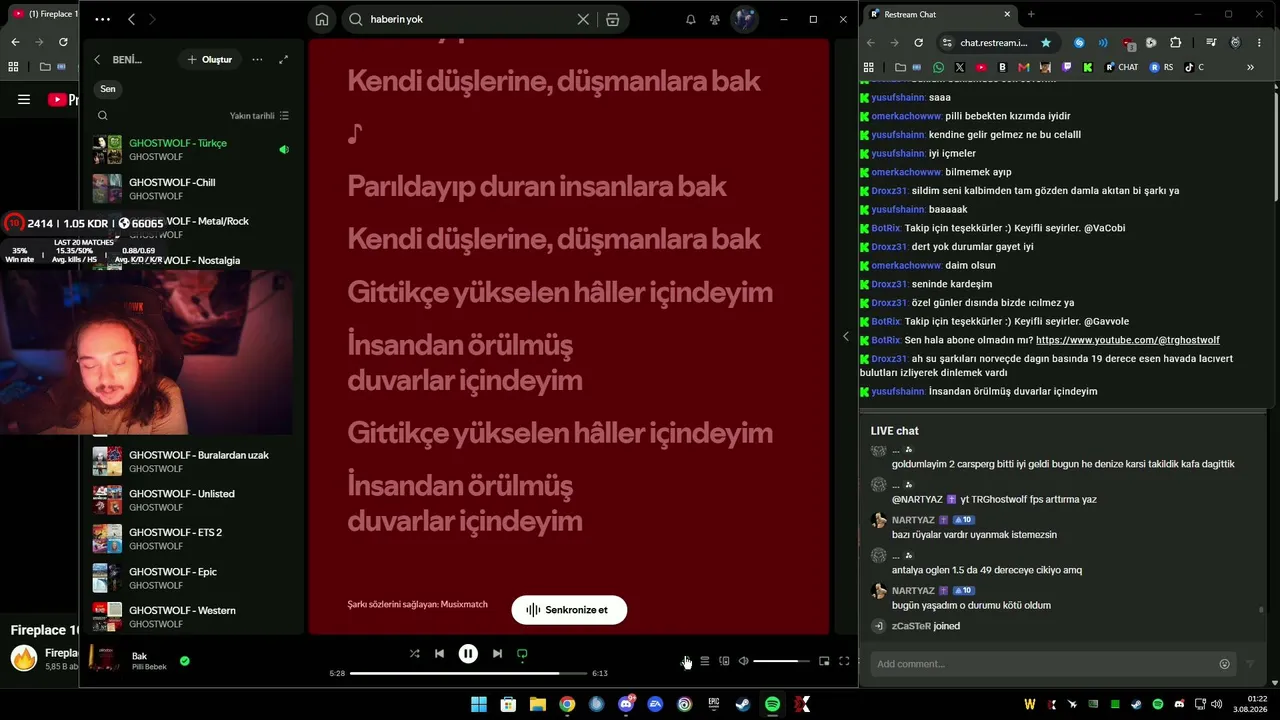Click lyric line 'Parıldayıp duran insanlara bak'

(x=536, y=186)
